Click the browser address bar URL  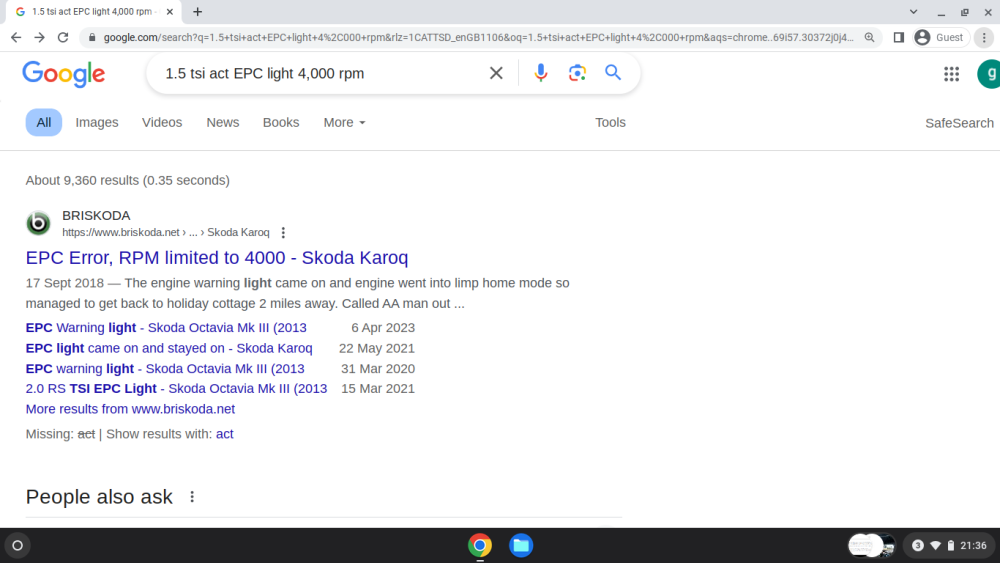point(478,38)
